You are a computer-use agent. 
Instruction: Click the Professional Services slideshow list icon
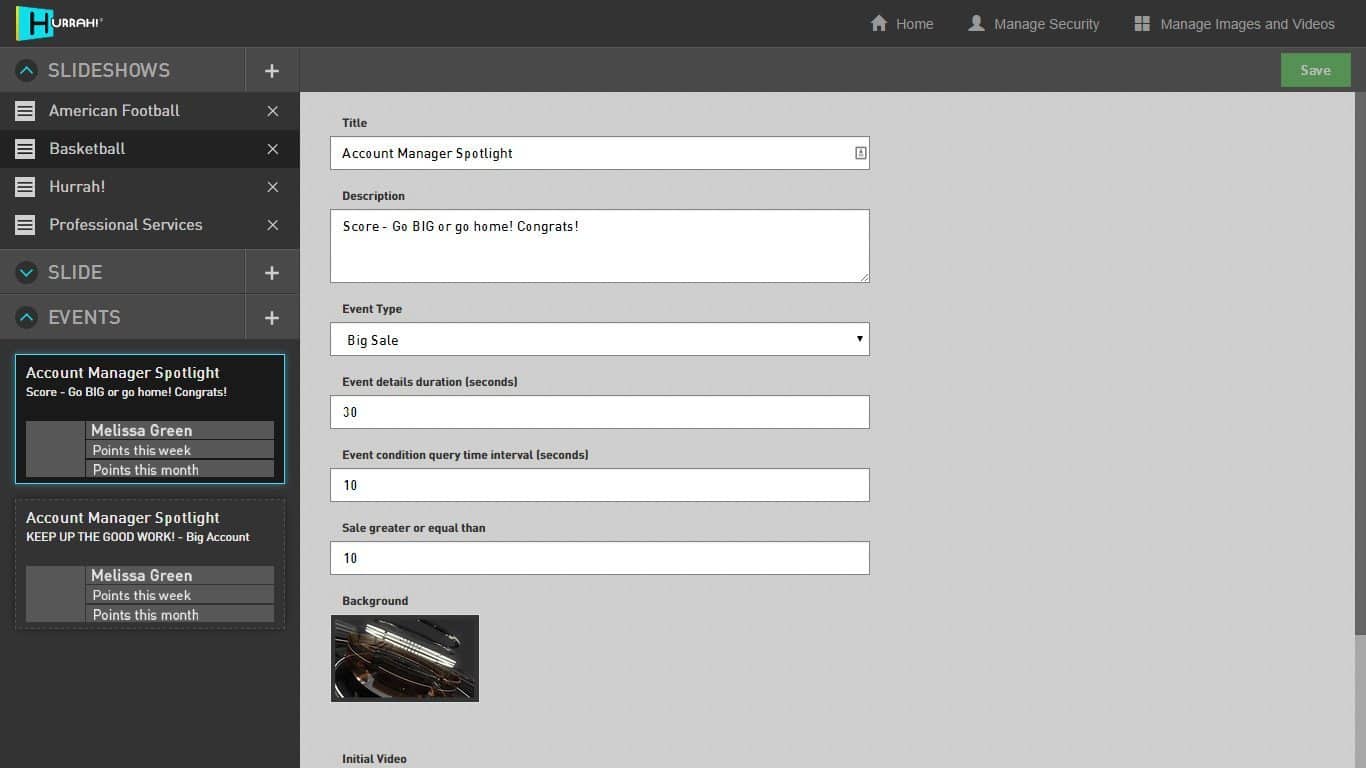coord(24,225)
